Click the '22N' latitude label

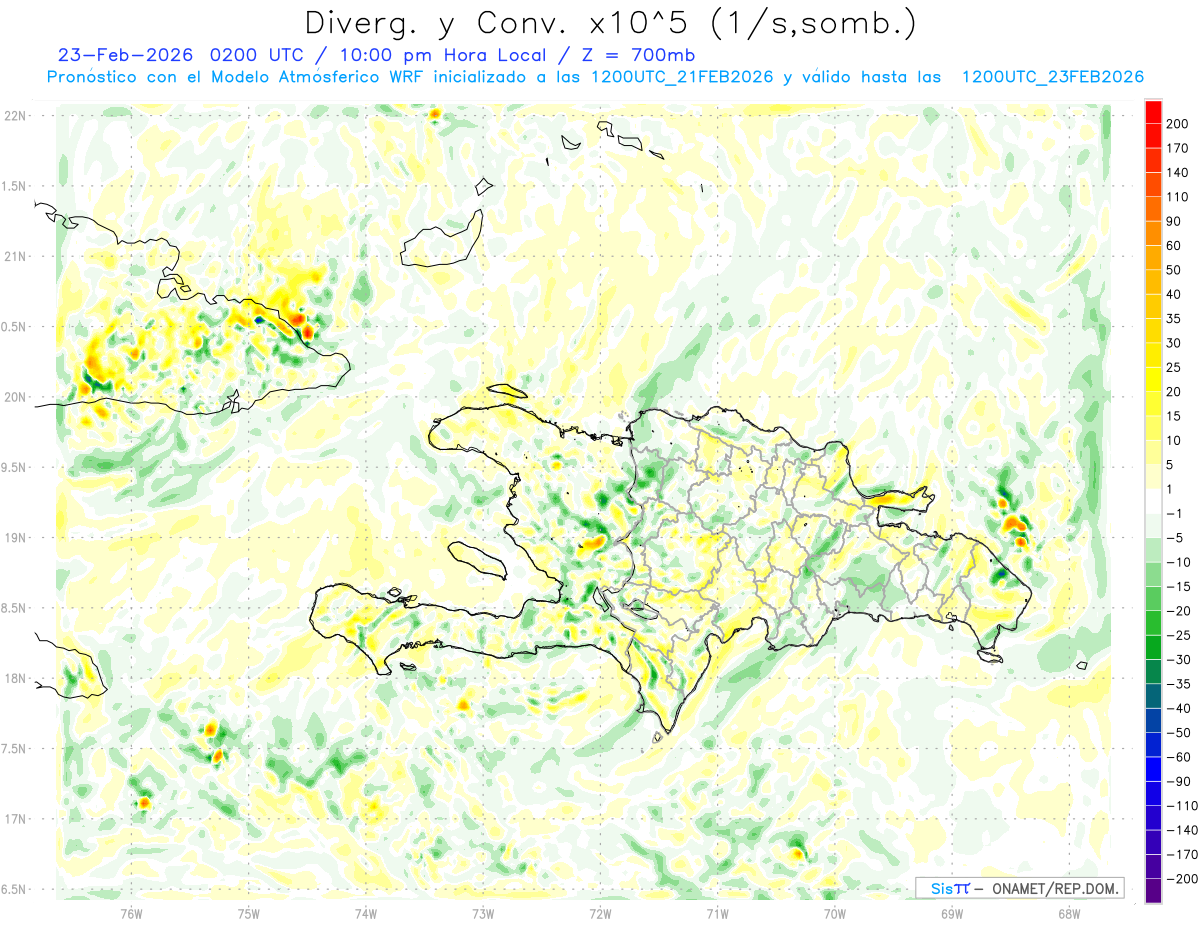[x=15, y=116]
